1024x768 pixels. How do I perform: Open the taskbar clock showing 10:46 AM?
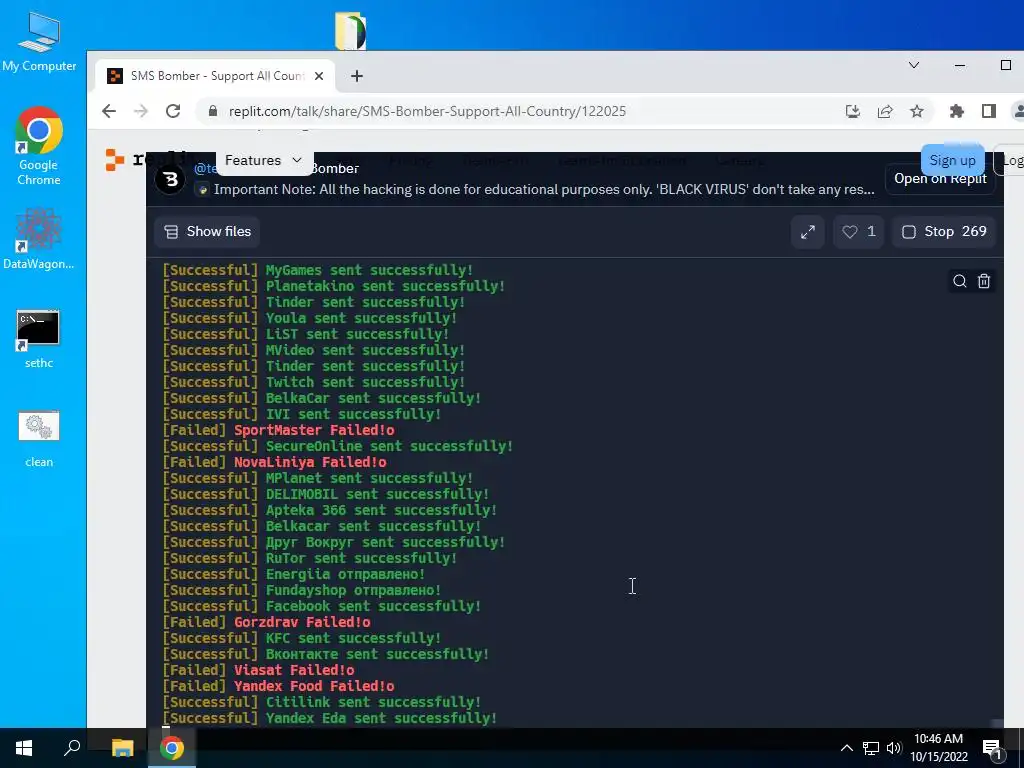[938, 748]
